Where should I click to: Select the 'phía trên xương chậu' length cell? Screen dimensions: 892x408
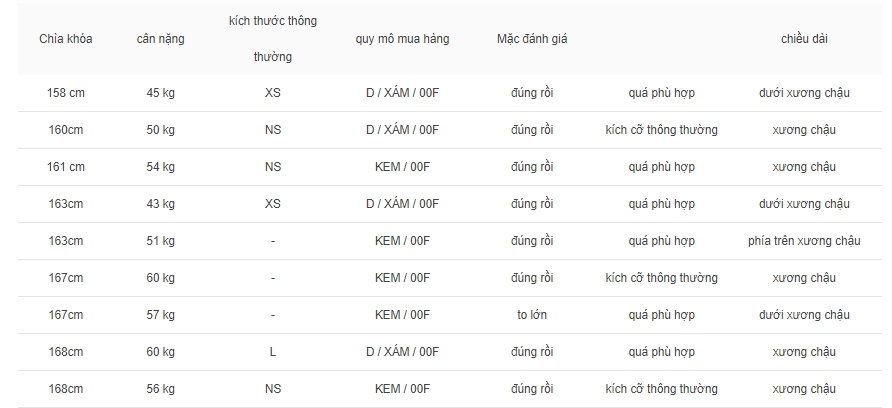(804, 241)
